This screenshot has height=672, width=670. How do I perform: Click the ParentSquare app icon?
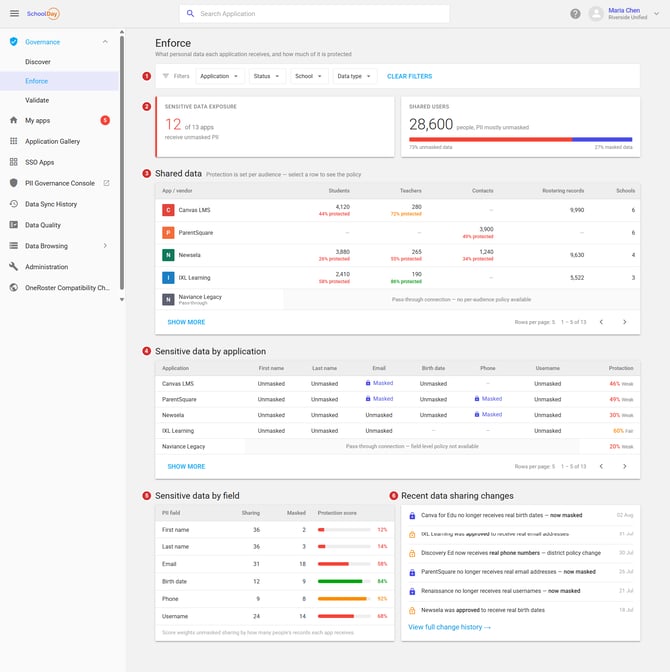(168, 233)
